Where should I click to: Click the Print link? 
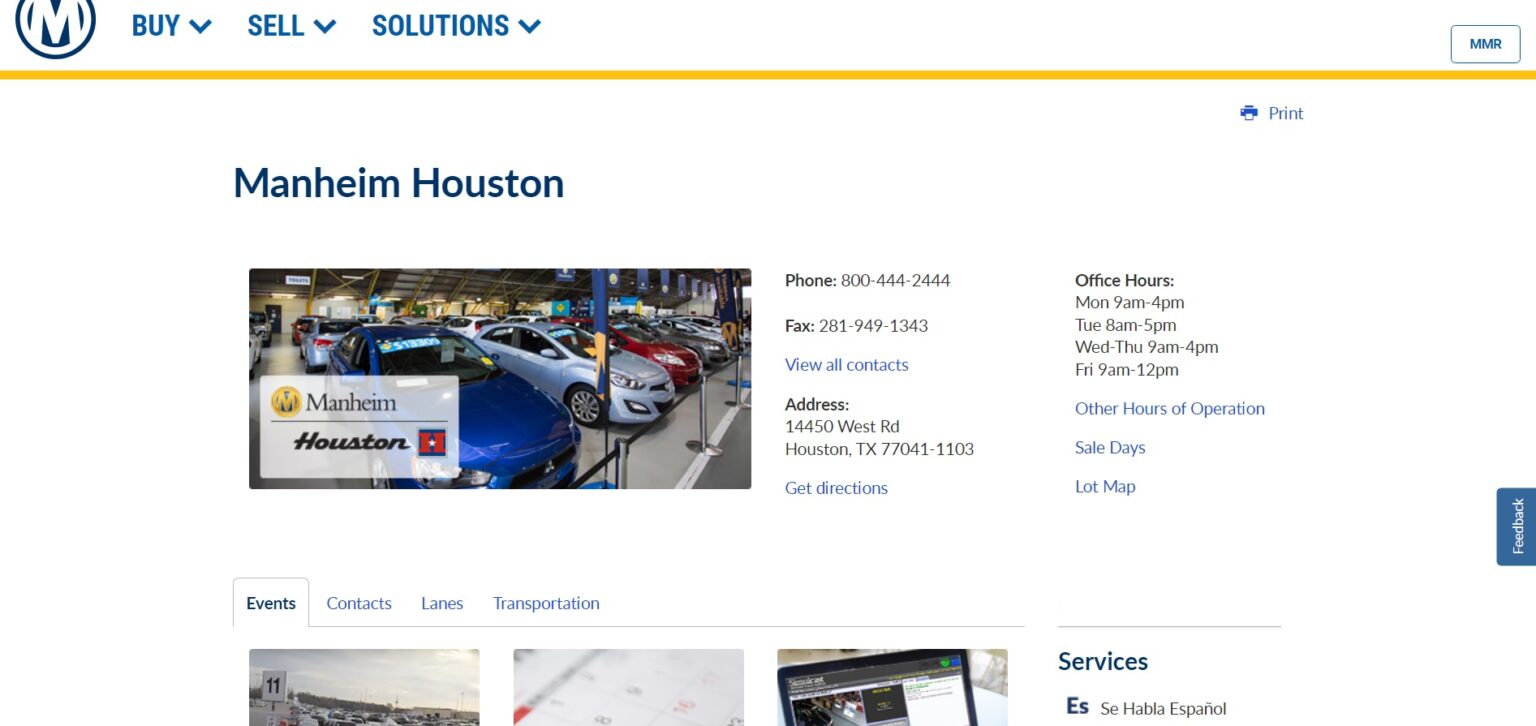tap(1285, 113)
